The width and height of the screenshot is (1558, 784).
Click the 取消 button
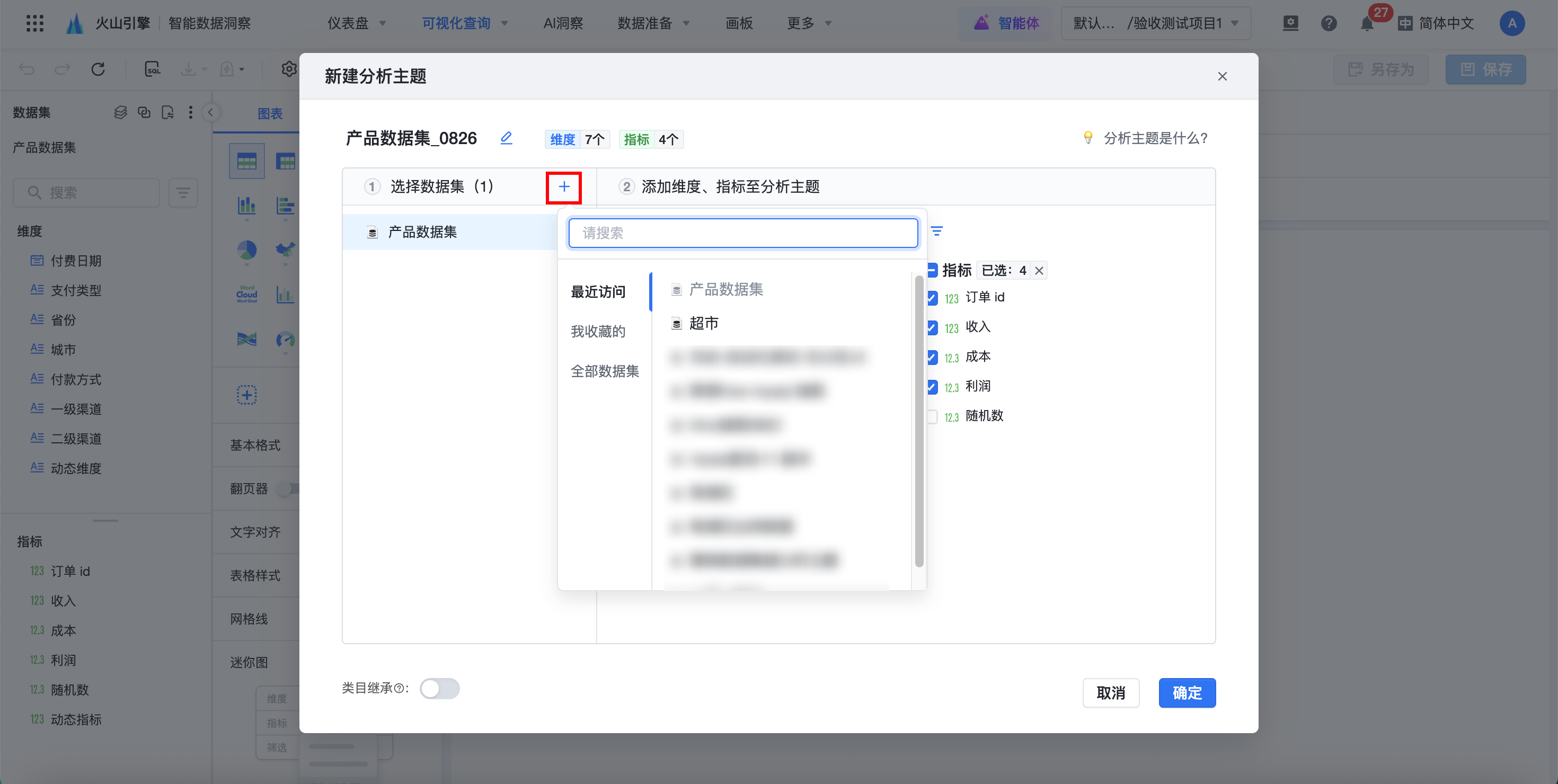[x=1110, y=693]
